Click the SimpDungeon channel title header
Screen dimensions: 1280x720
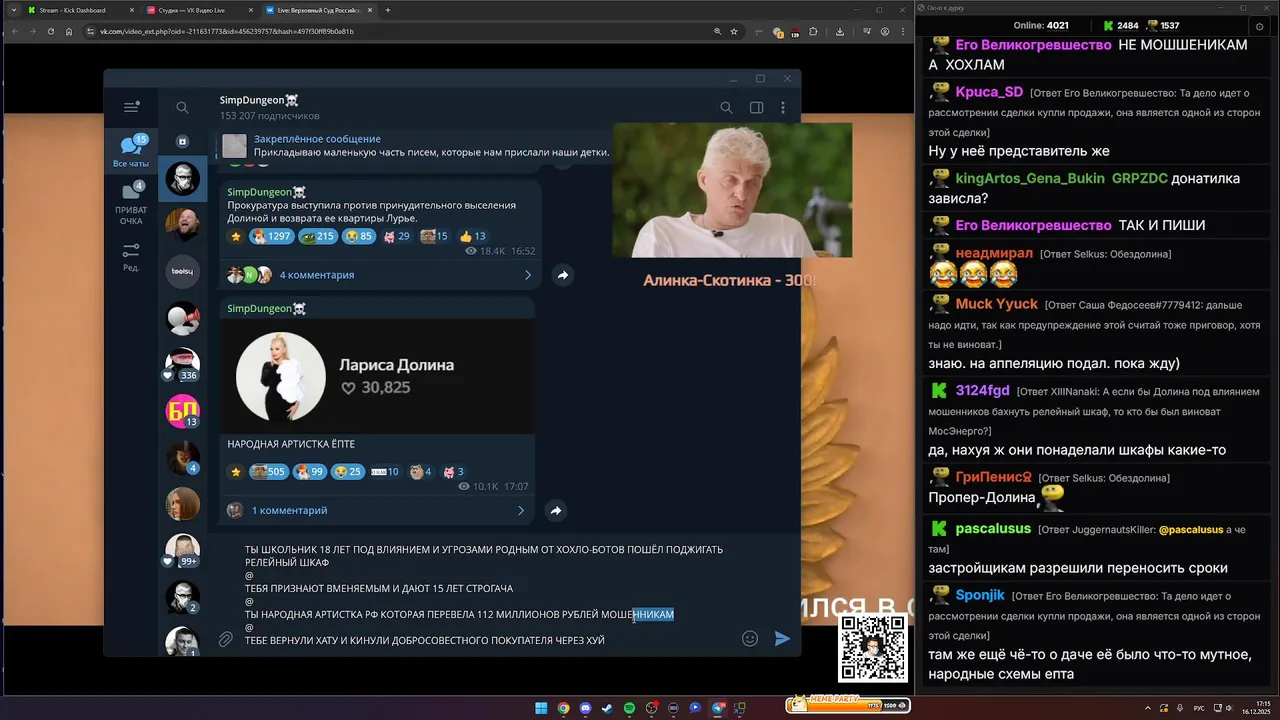pos(259,100)
